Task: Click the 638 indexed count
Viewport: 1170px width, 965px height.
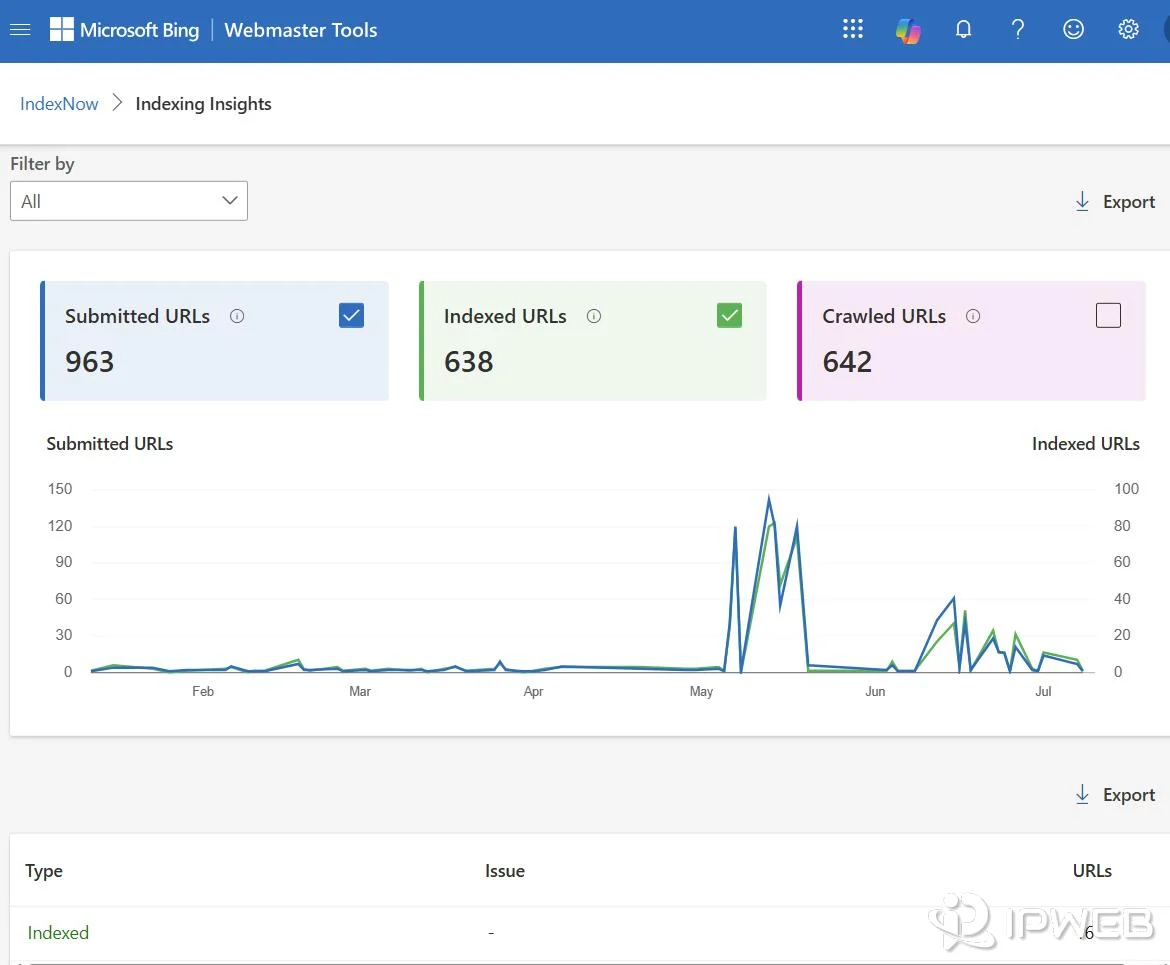Action: [x=469, y=362]
